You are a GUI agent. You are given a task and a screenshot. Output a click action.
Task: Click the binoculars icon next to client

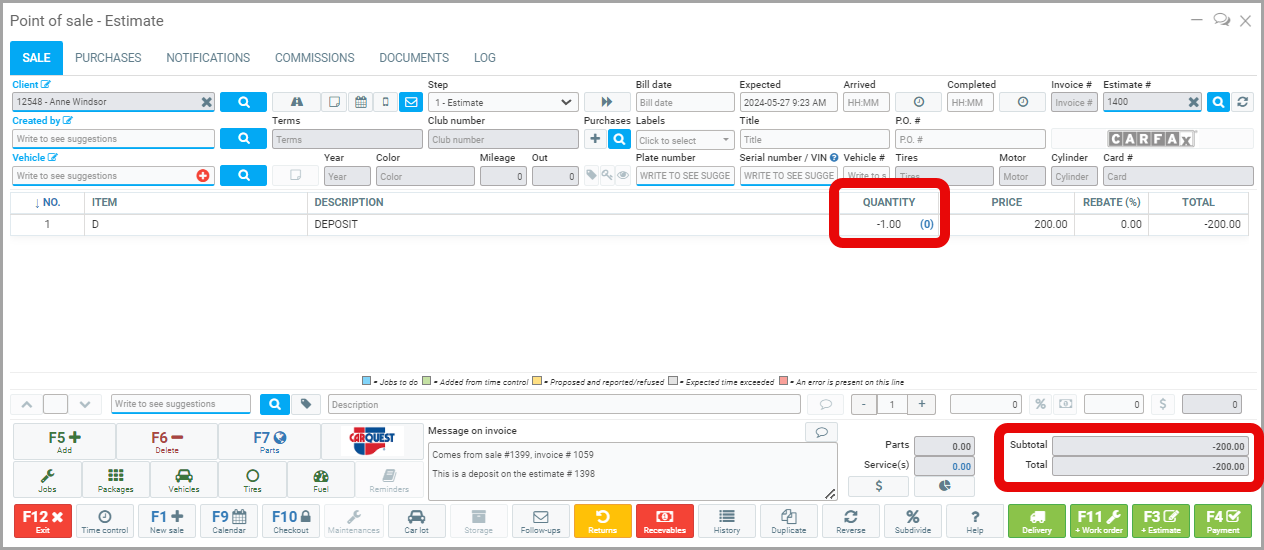tap(296, 102)
